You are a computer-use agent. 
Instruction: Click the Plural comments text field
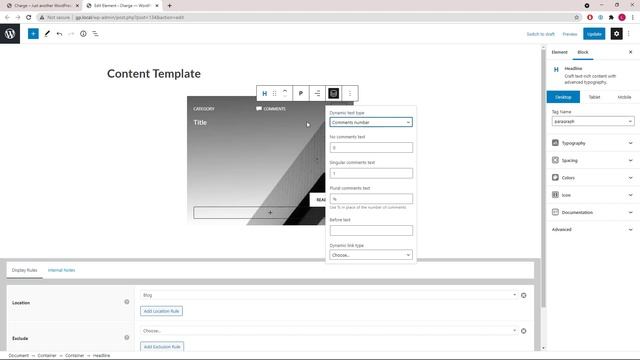[x=371, y=199]
